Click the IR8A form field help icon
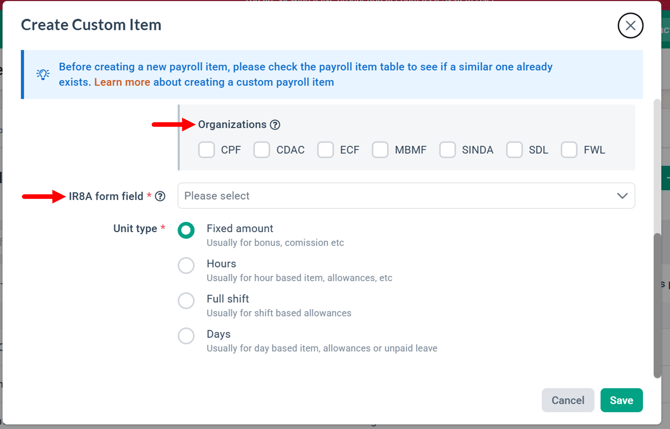 (160, 196)
